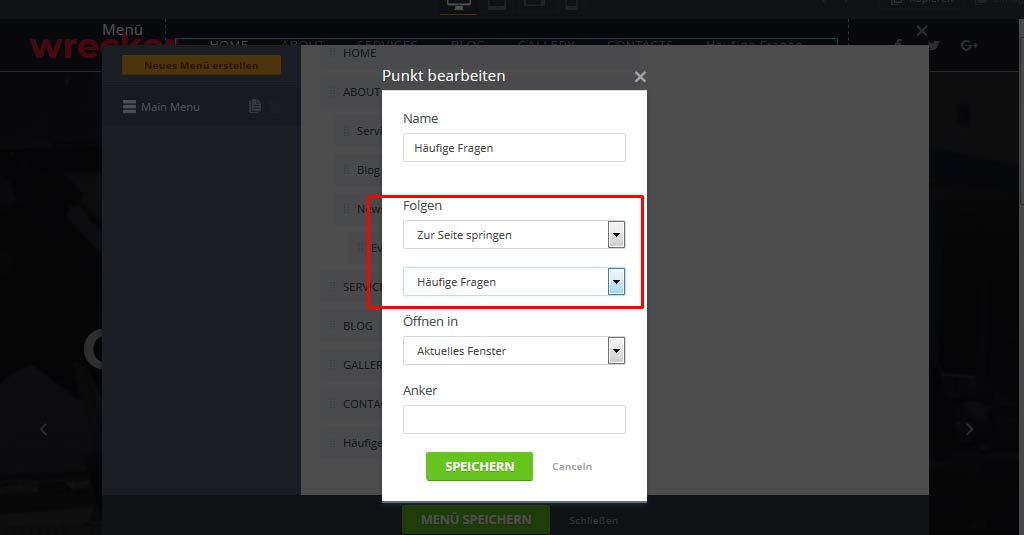The width and height of the screenshot is (1024, 535).
Task: Click the drag handle of HOME item
Action: coord(334,53)
